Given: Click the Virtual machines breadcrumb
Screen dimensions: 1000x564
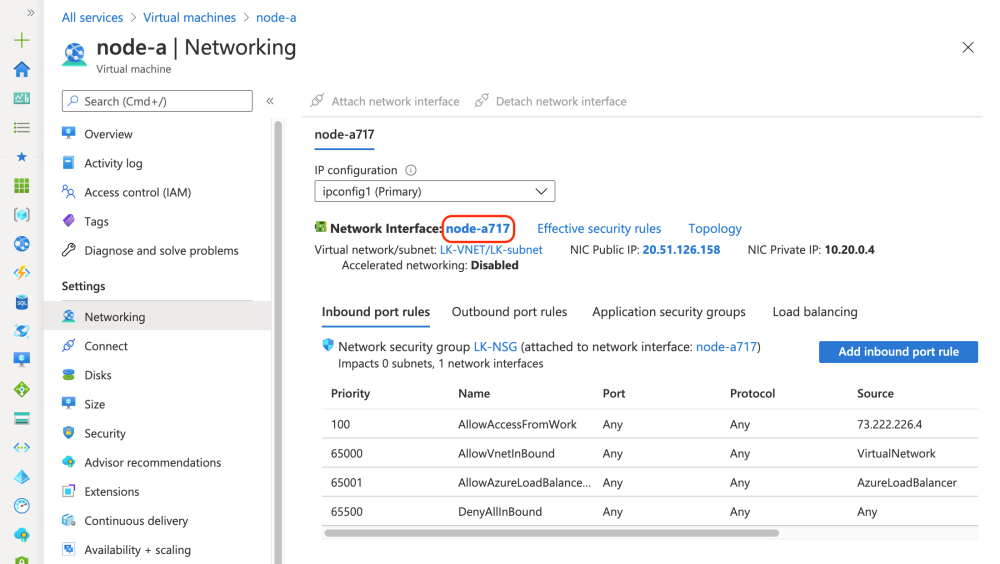Looking at the screenshot, I should pyautogui.click(x=189, y=18).
